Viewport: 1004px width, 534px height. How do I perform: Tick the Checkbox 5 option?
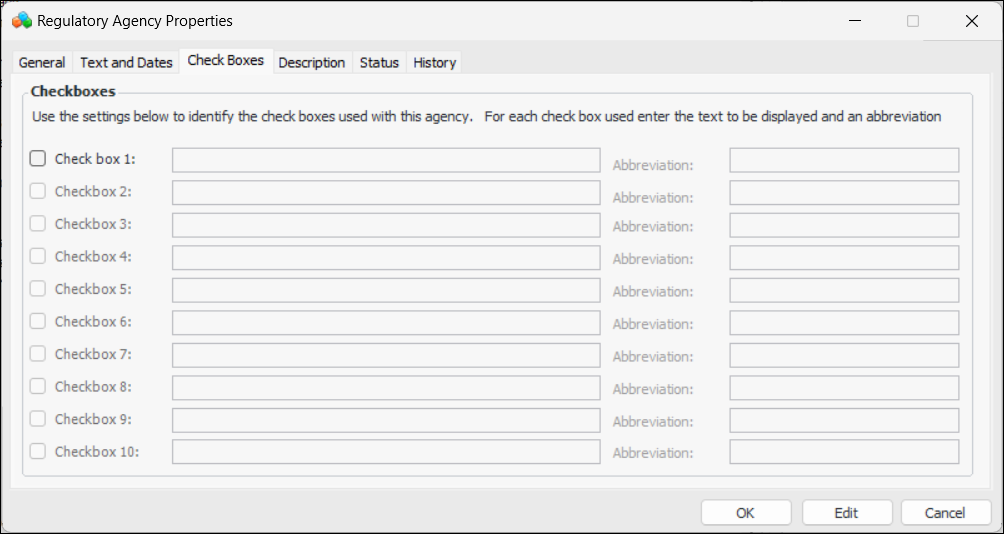38,289
